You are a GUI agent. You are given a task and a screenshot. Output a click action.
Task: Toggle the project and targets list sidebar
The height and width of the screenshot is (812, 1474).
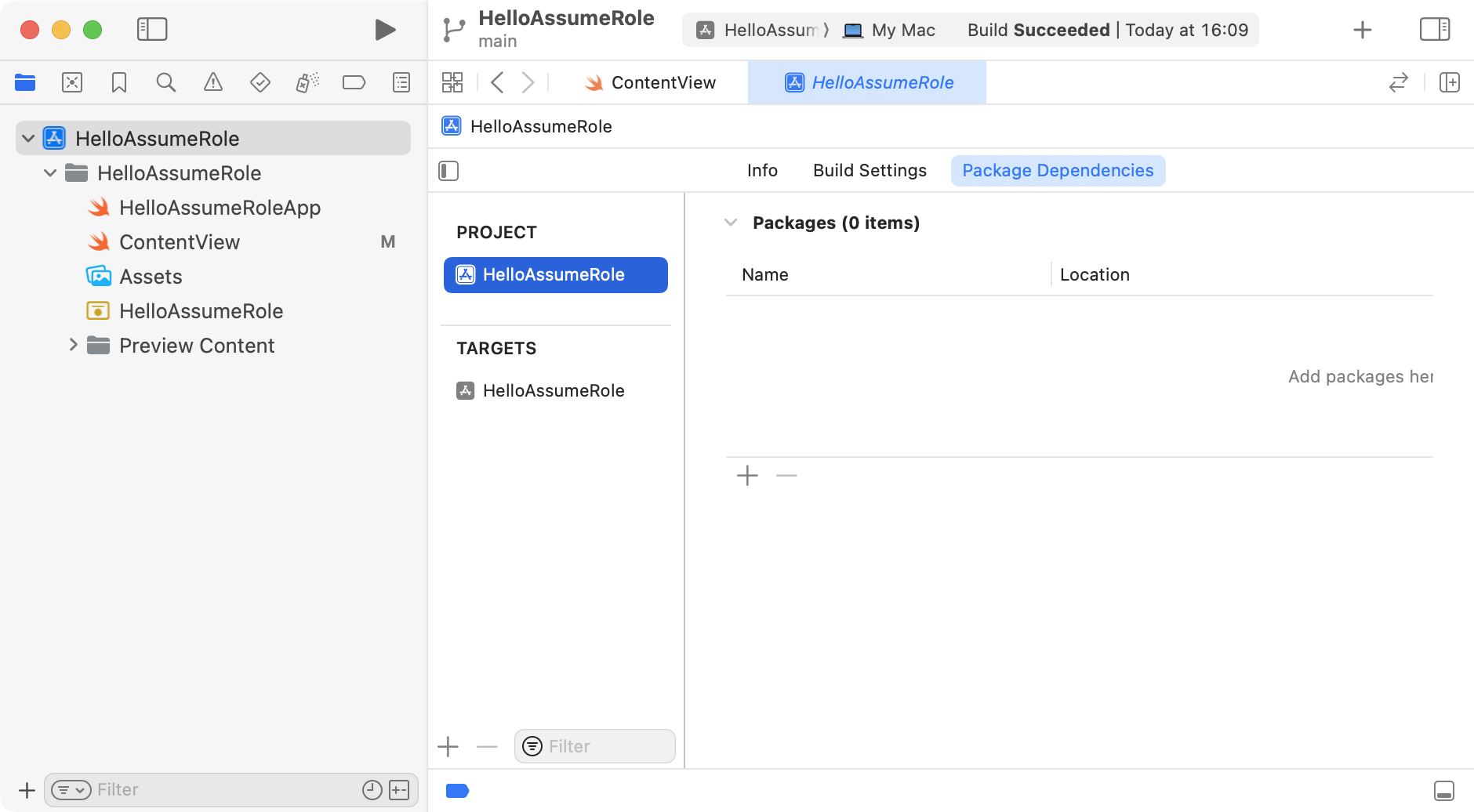(448, 171)
